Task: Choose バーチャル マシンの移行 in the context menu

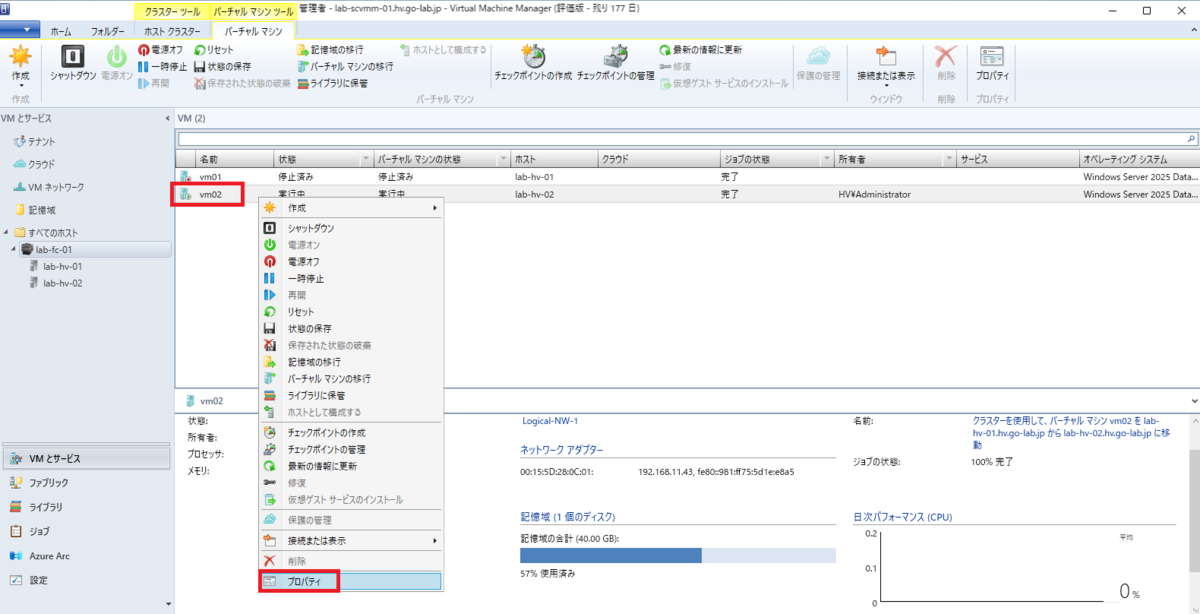Action: (x=351, y=379)
